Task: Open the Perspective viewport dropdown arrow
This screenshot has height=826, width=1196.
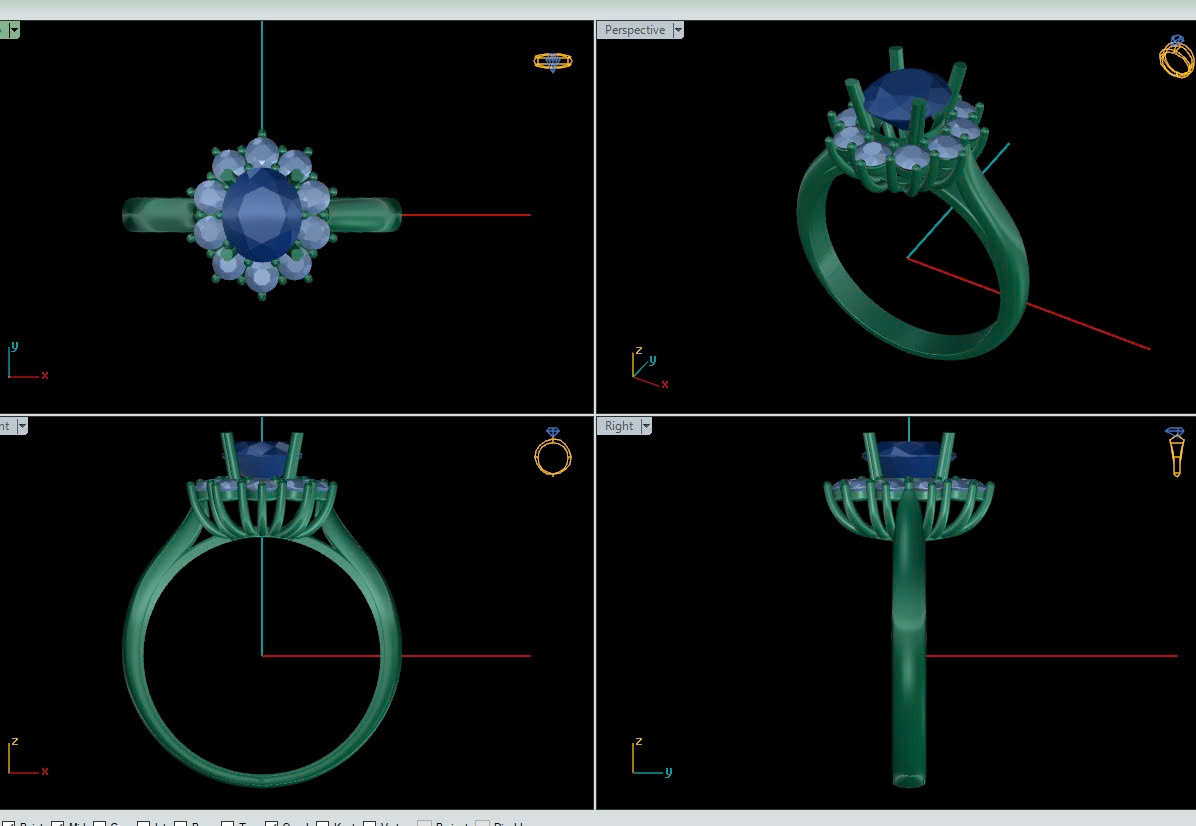Action: (x=678, y=30)
